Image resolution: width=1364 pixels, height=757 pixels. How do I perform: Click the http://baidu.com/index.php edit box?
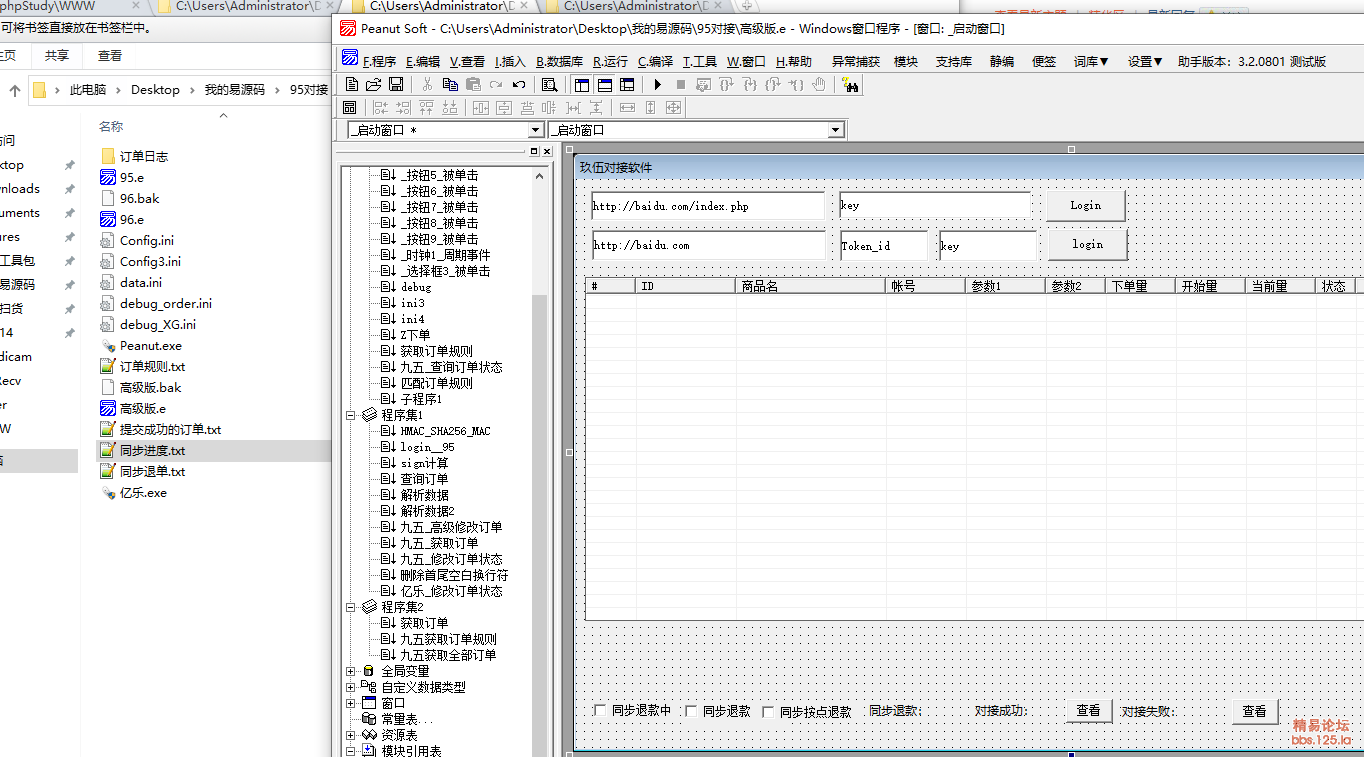707,206
